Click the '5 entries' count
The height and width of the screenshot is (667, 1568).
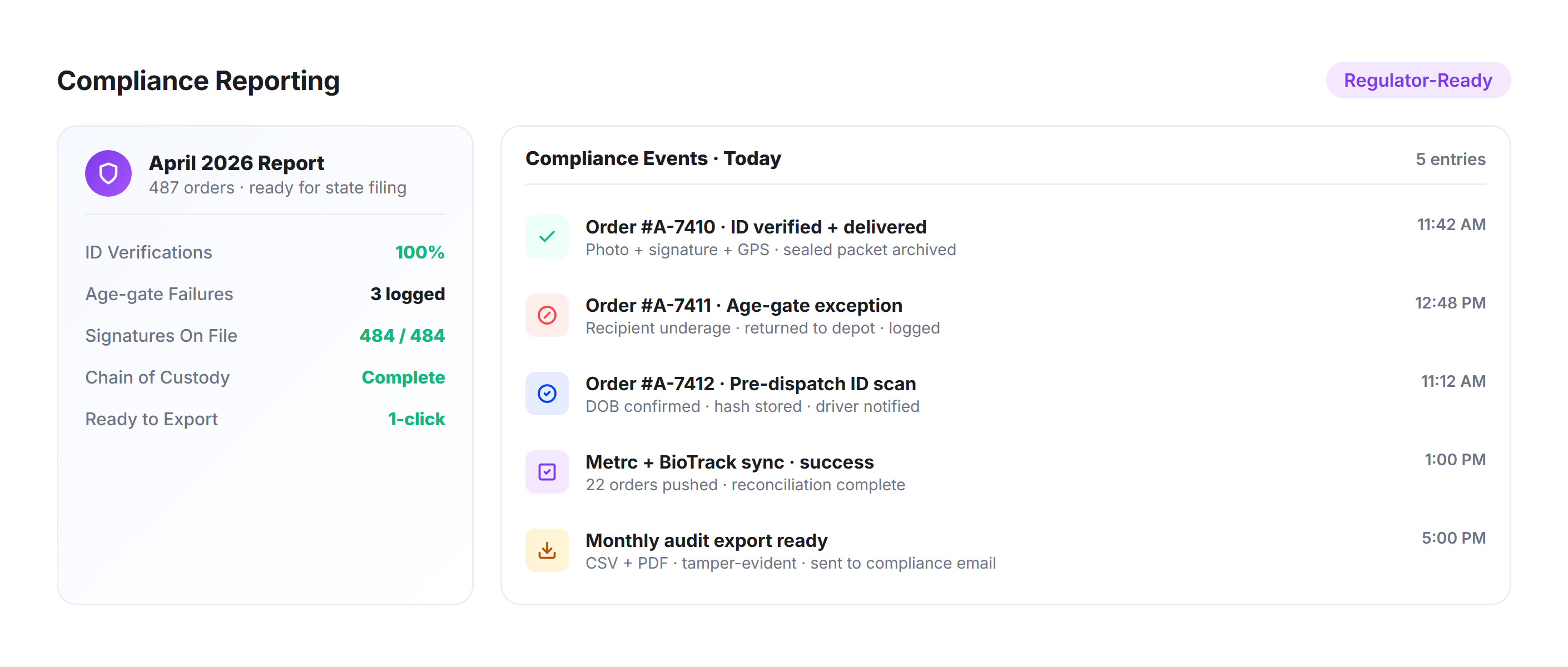point(1450,160)
